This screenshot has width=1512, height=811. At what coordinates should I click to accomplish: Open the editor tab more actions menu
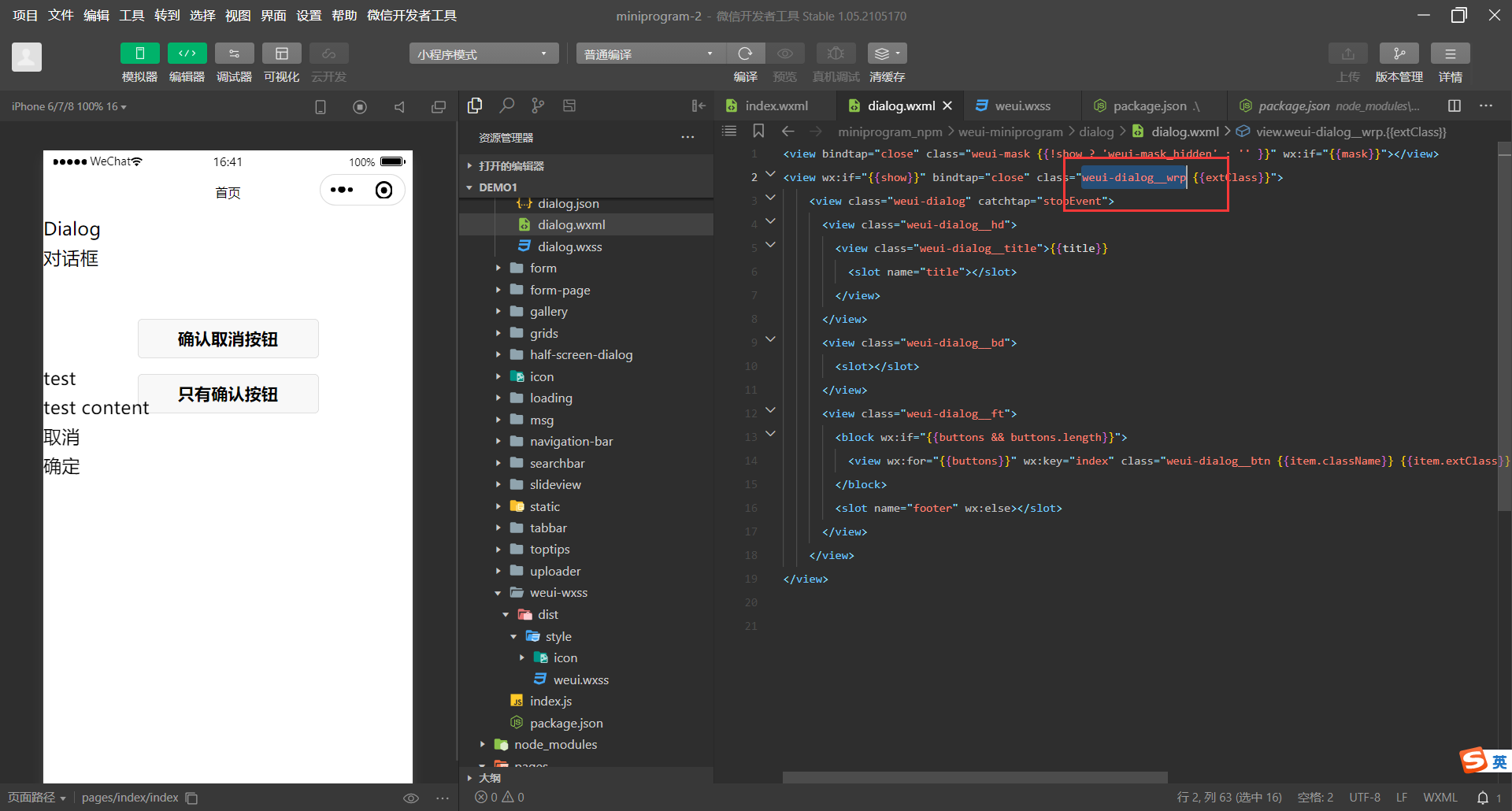click(1486, 106)
